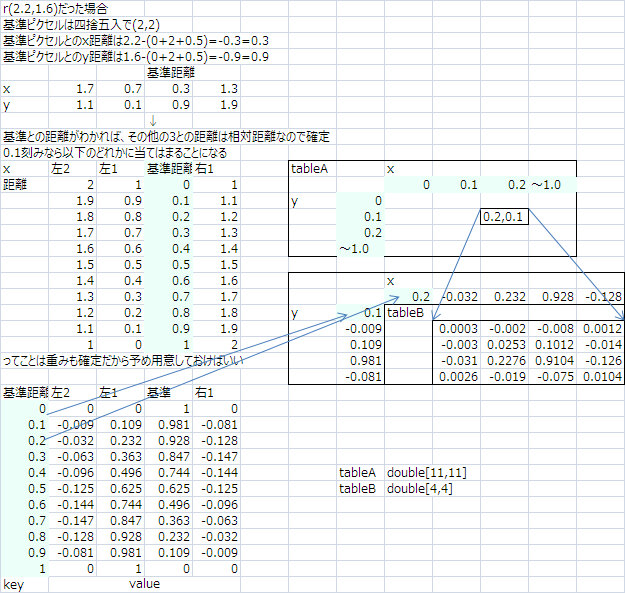Click the -0.019 cell in tableB
Screen dimensions: 625x593
pos(507,377)
